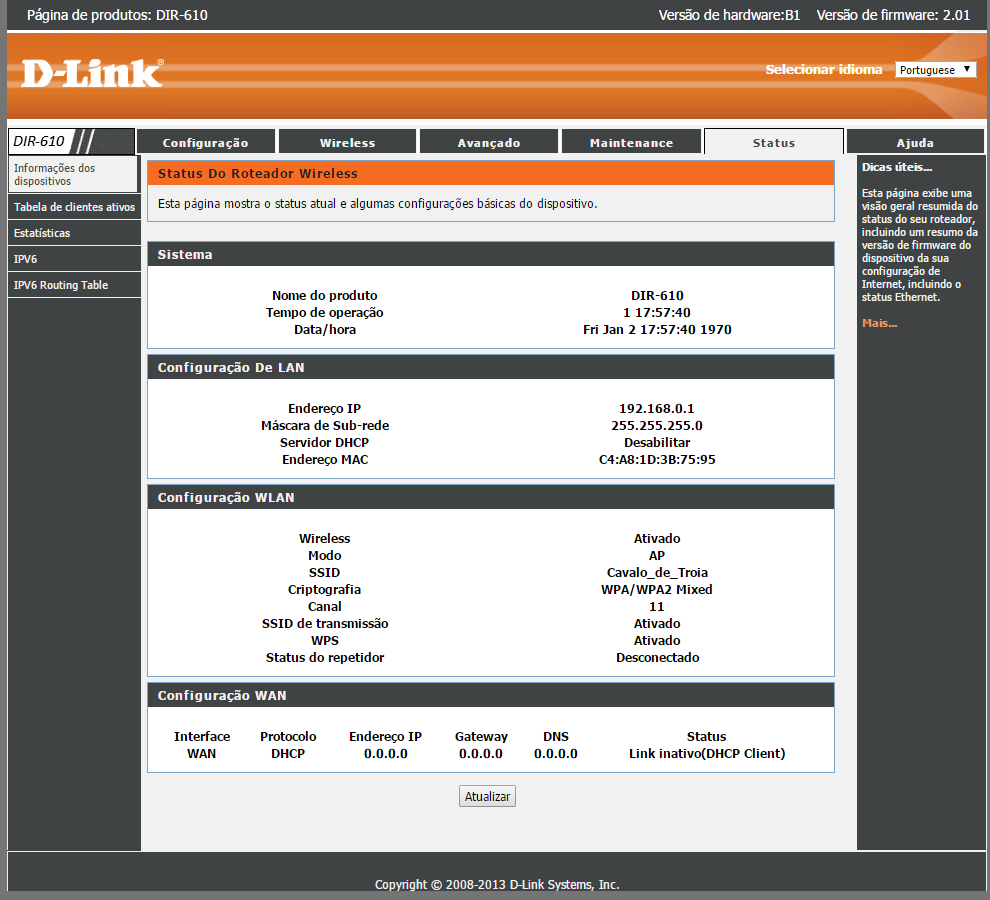
Task: Follow the Mais... link in the tips panel
Action: (x=880, y=323)
